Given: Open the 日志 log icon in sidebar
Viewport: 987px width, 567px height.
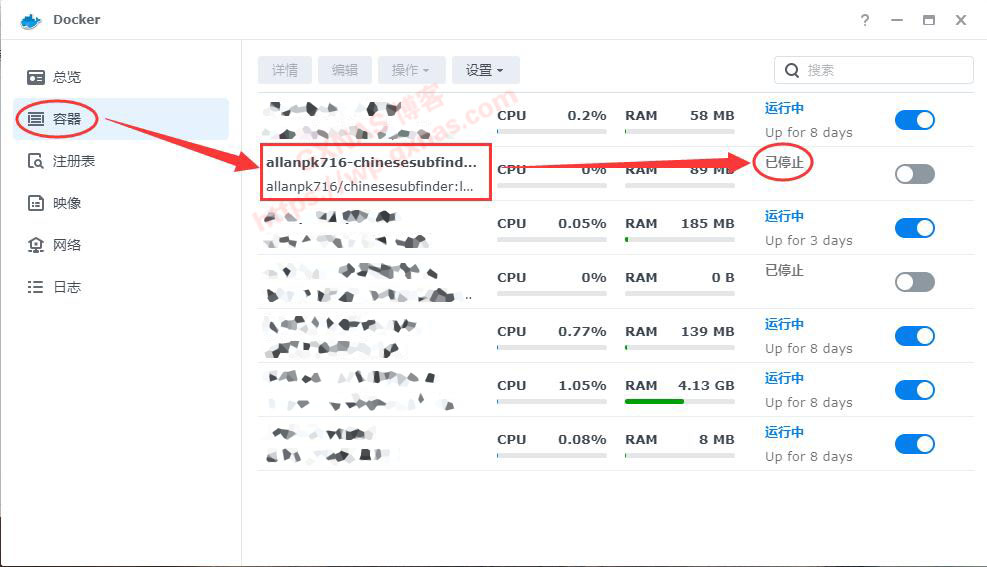Looking at the screenshot, I should click(x=36, y=287).
